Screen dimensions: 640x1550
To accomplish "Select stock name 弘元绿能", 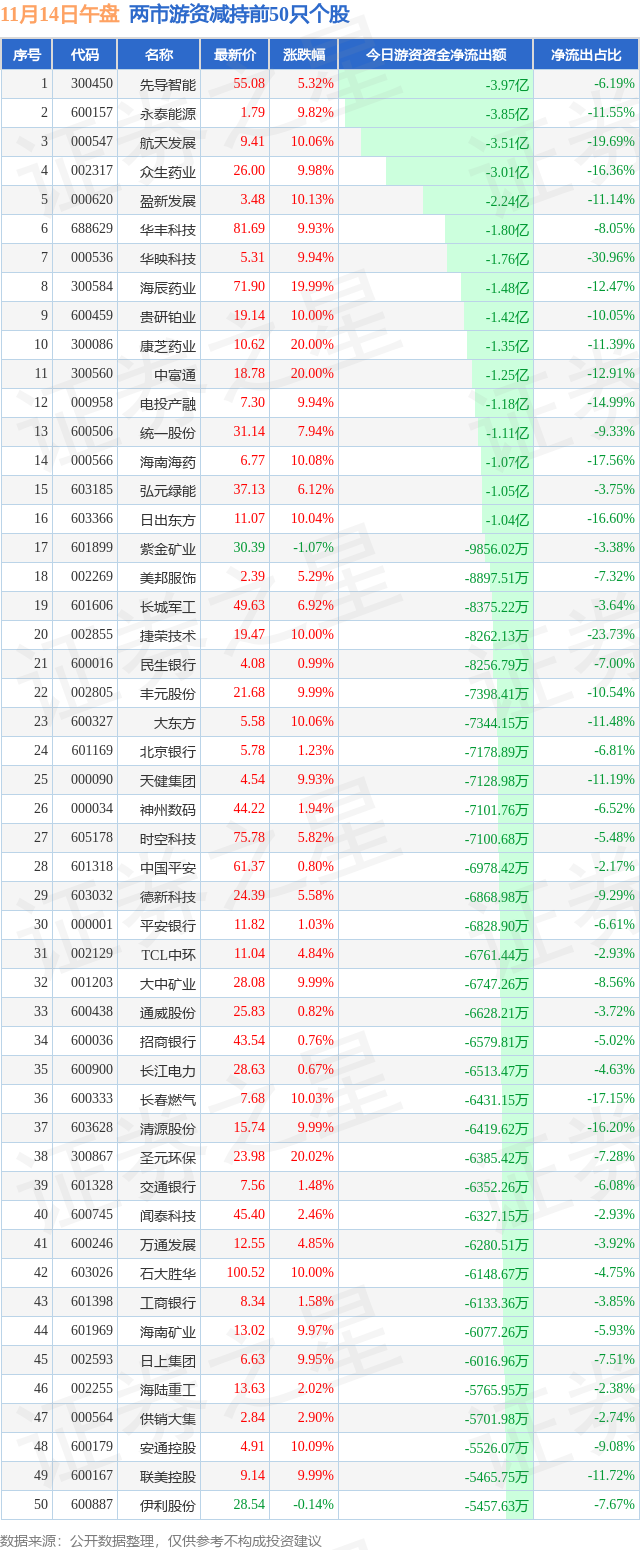I will [x=168, y=490].
